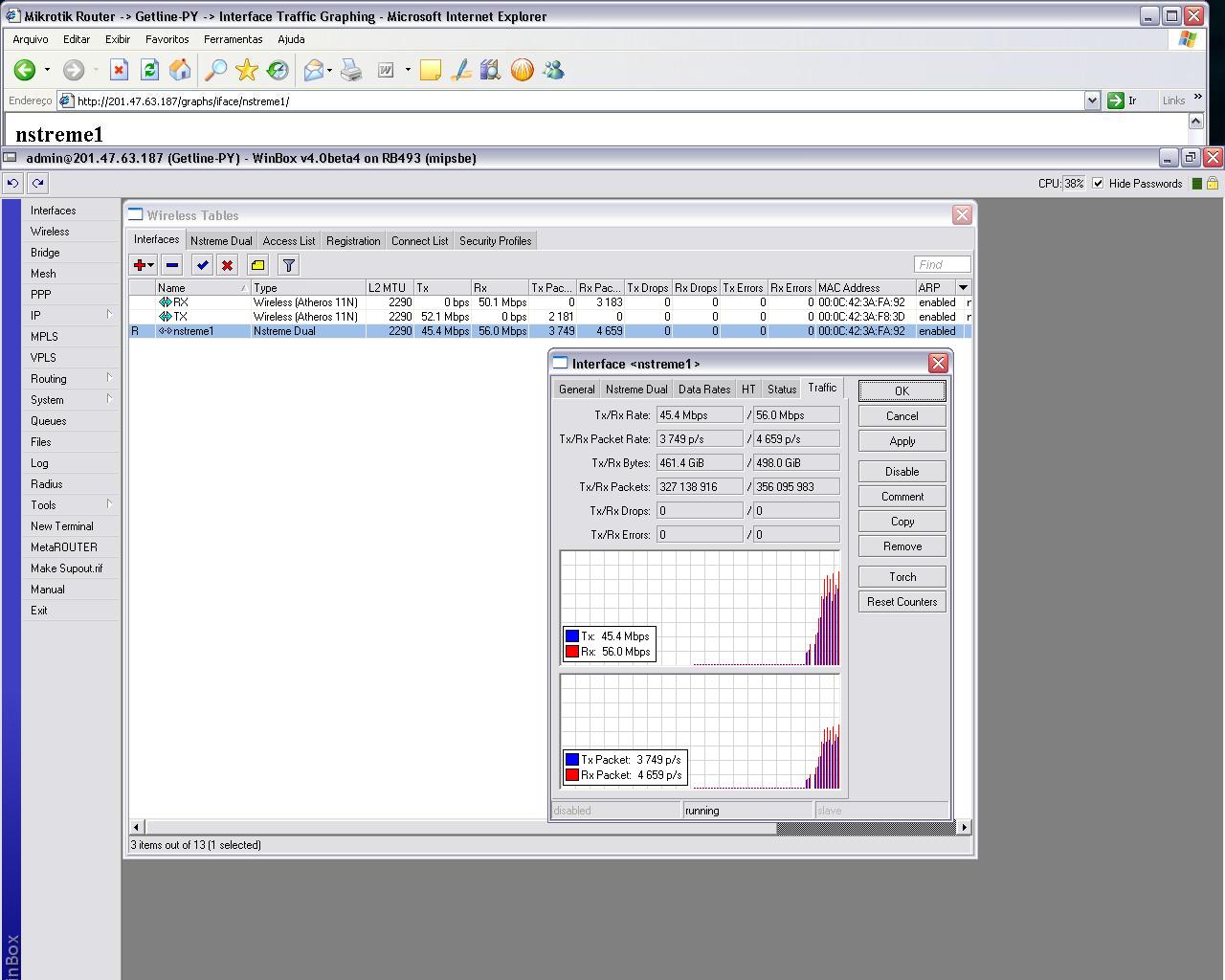Click the IE yellow Discuss note icon
The width and height of the screenshot is (1225, 980).
(431, 70)
